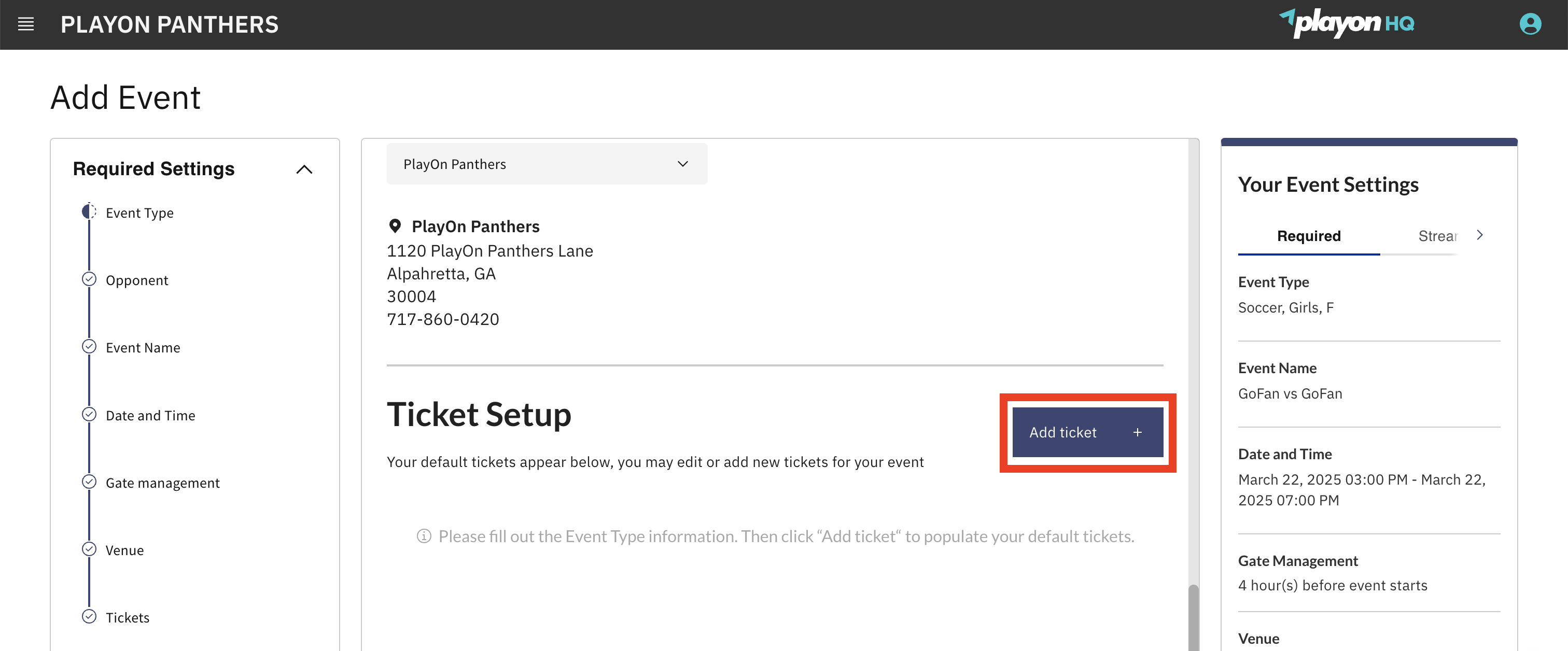Click the Opponent step checkmark
The image size is (1568, 651).
coord(89,279)
